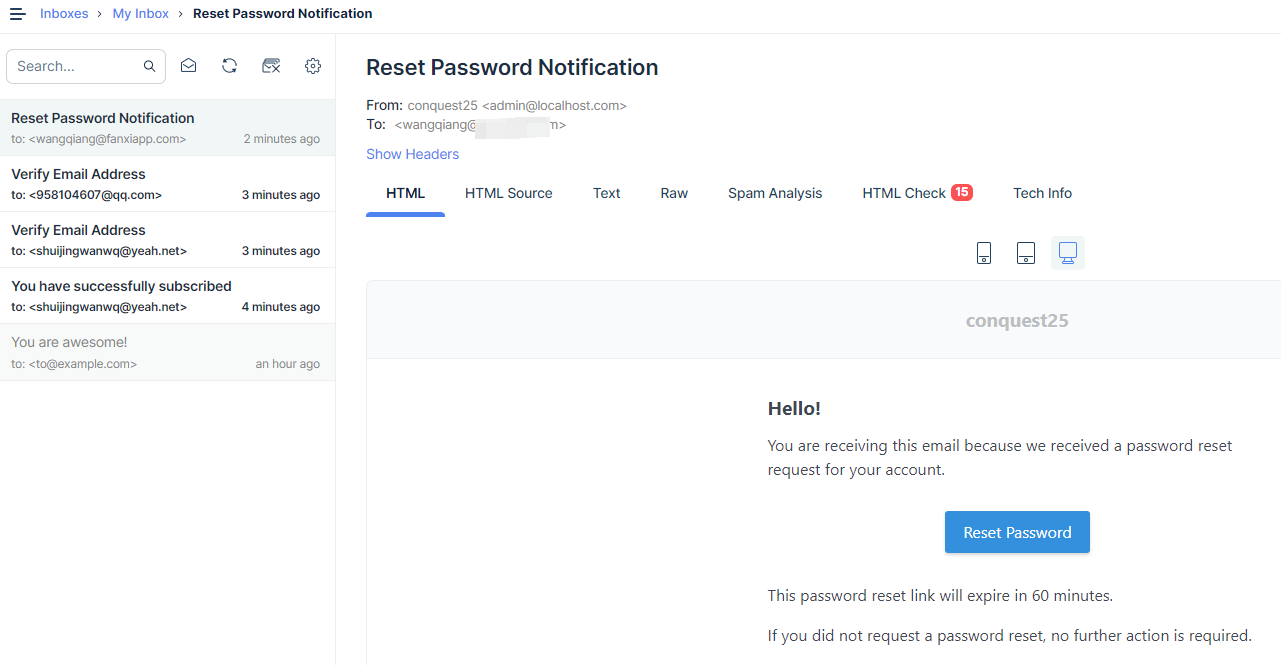Switch to tablet preview view
The width and height of the screenshot is (1281, 665).
(x=1026, y=253)
